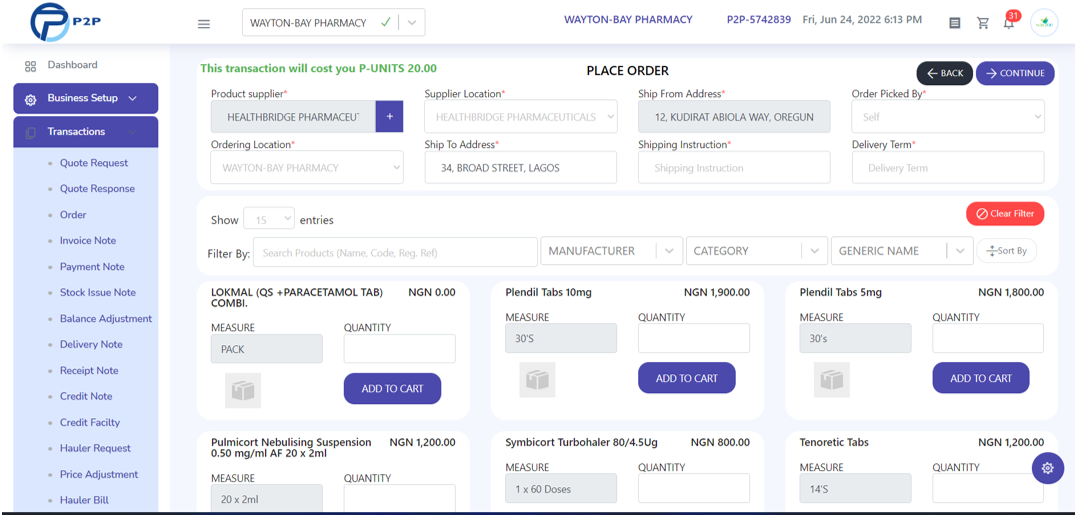This screenshot has height=518, width=1085.
Task: Open Price Adjustment in sidebar
Action: point(99,474)
